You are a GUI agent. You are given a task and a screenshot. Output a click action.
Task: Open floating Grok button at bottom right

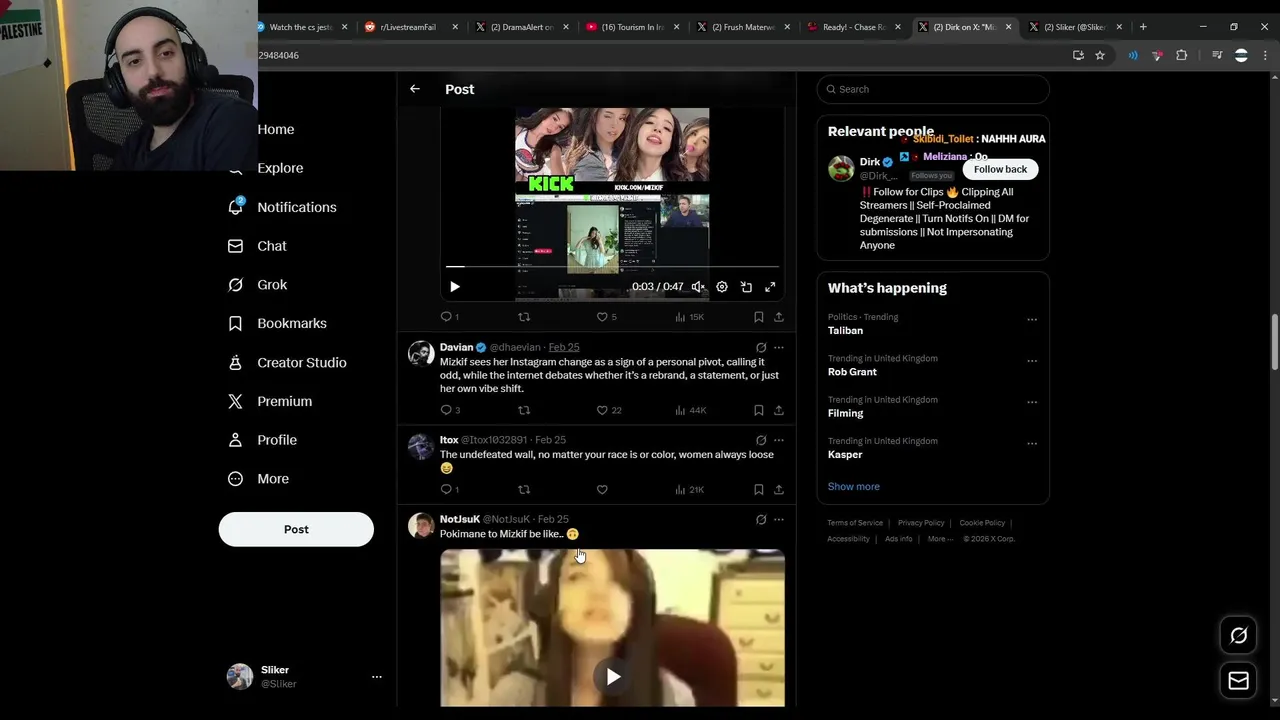coord(1238,636)
